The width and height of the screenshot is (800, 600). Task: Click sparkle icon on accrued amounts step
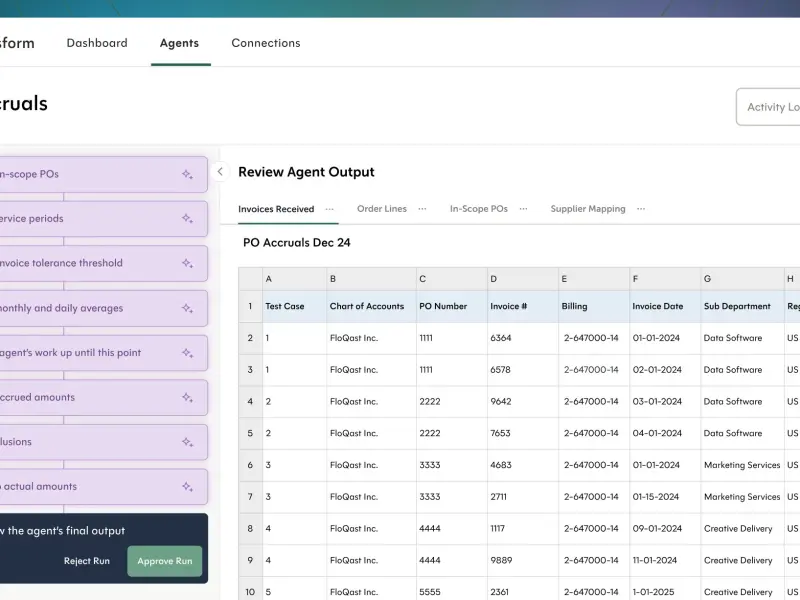click(x=188, y=397)
